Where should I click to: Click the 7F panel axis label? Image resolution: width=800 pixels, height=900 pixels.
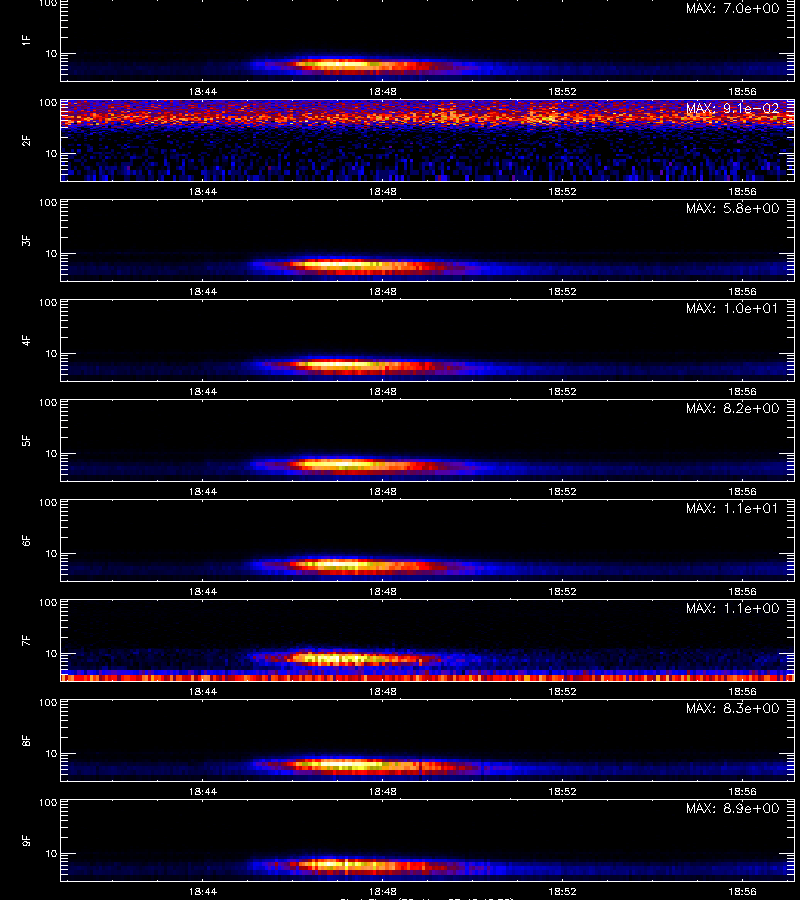click(26, 640)
